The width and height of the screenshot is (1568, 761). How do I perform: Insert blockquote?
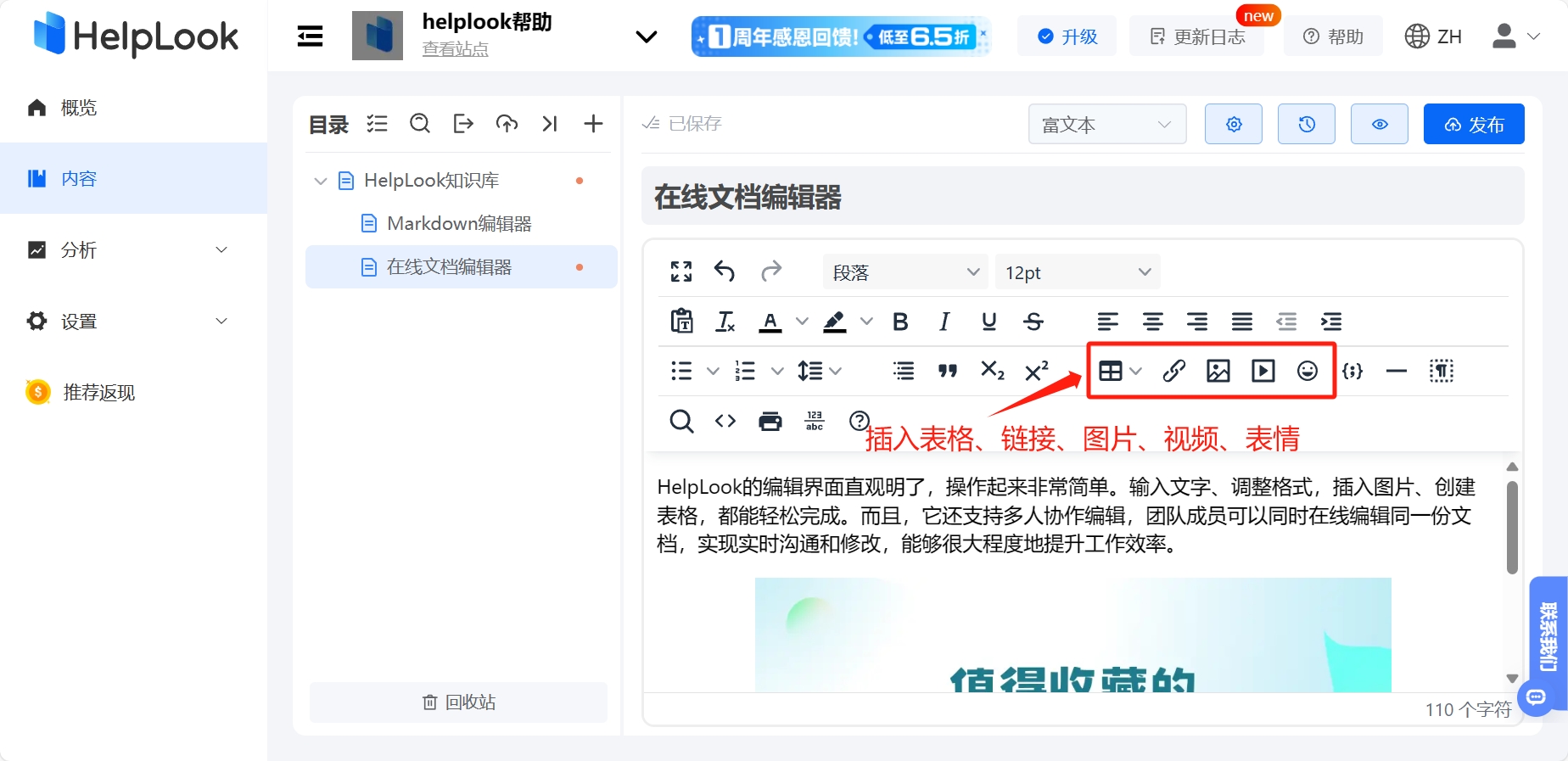pos(948,371)
